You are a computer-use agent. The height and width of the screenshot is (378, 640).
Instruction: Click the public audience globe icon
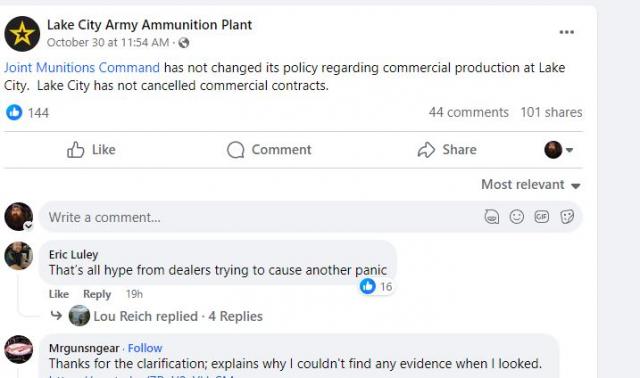[x=184, y=42]
